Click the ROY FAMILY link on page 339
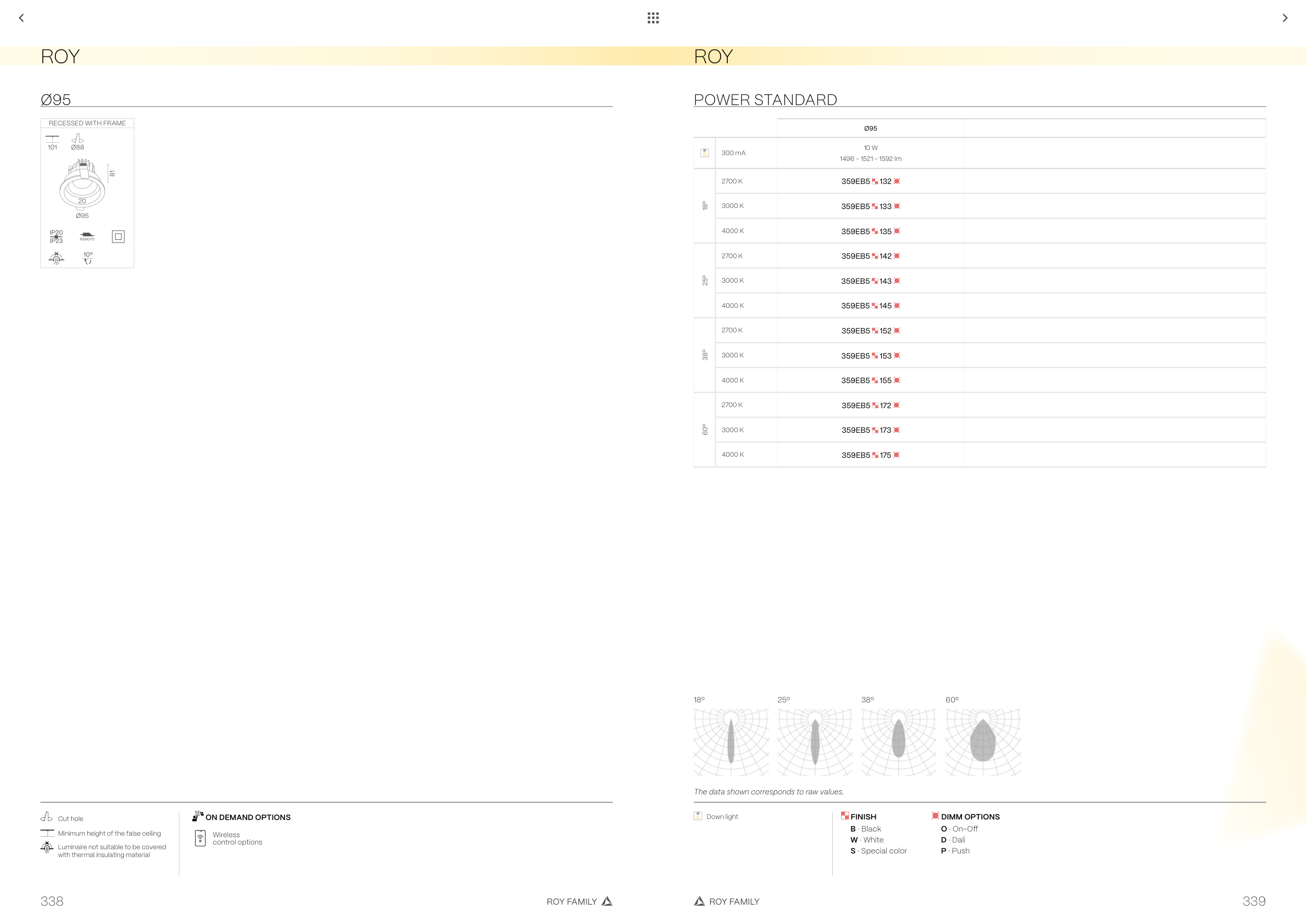Image resolution: width=1307 pixels, height=924 pixels. [734, 901]
